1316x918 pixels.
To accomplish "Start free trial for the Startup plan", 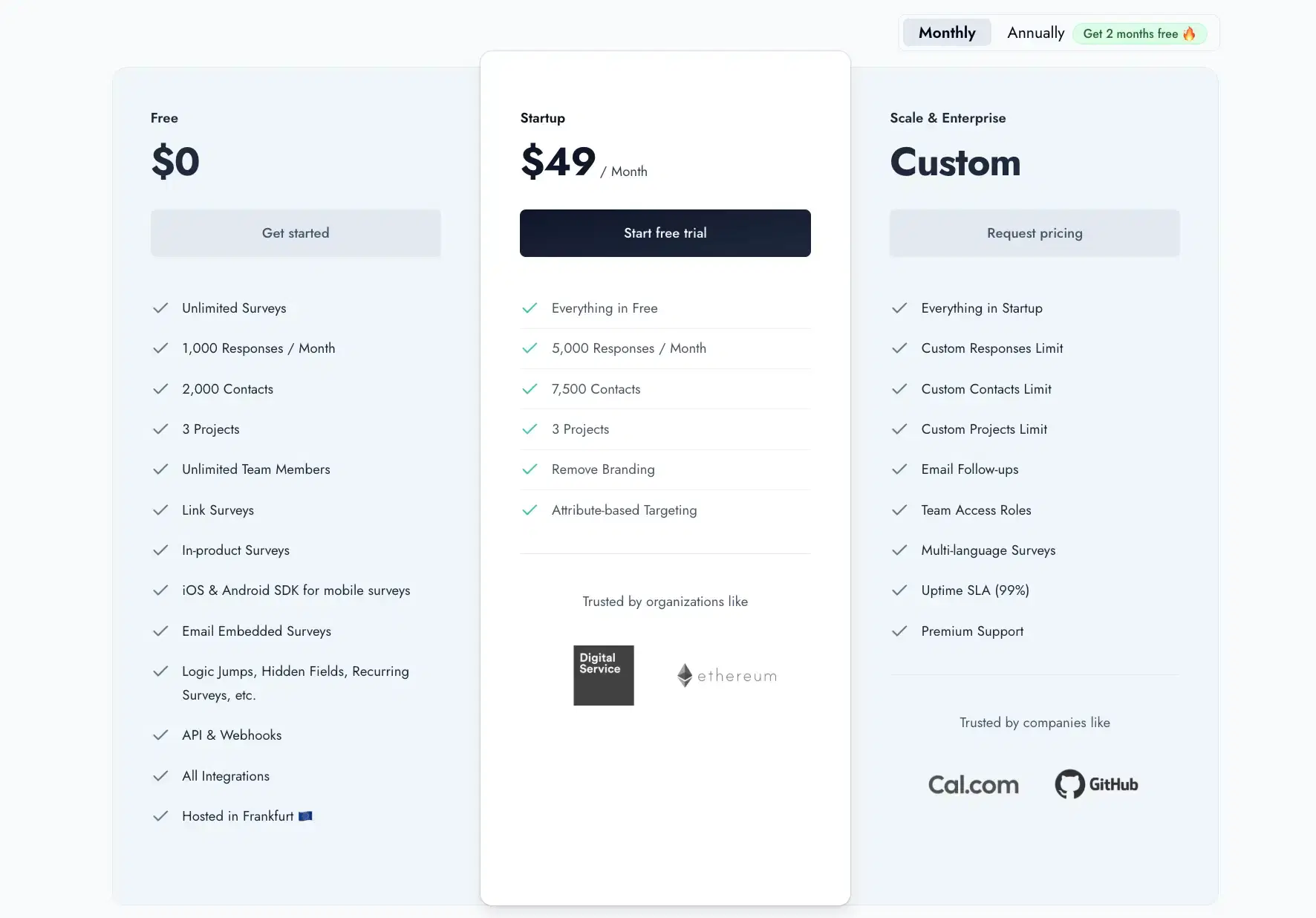I will click(x=665, y=232).
